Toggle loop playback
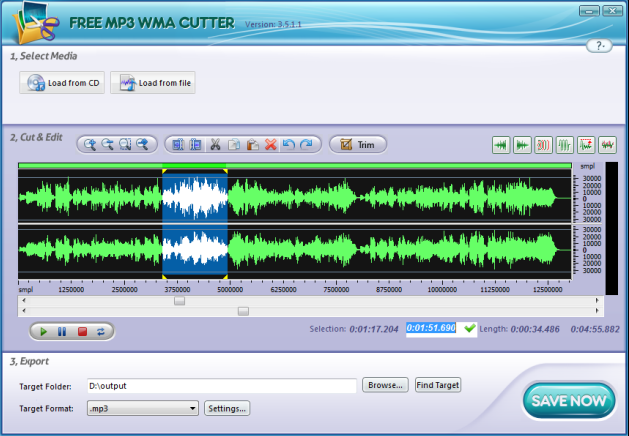Viewport: 629px width, 436px height. point(101,332)
